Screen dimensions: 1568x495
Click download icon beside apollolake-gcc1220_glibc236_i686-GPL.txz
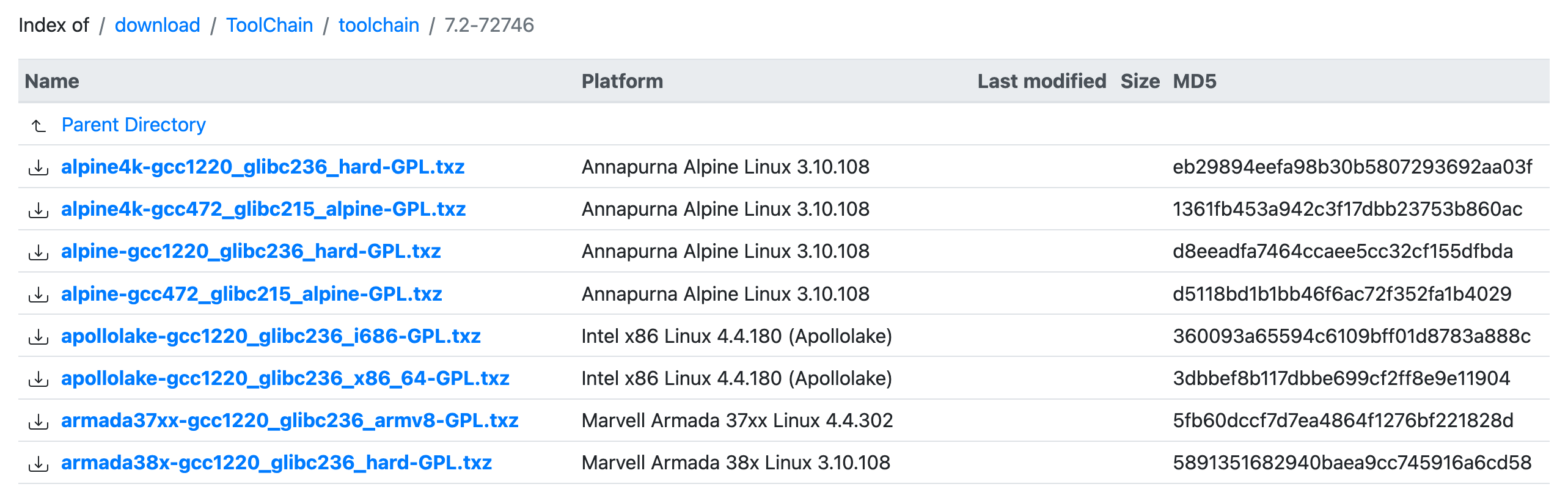point(38,336)
